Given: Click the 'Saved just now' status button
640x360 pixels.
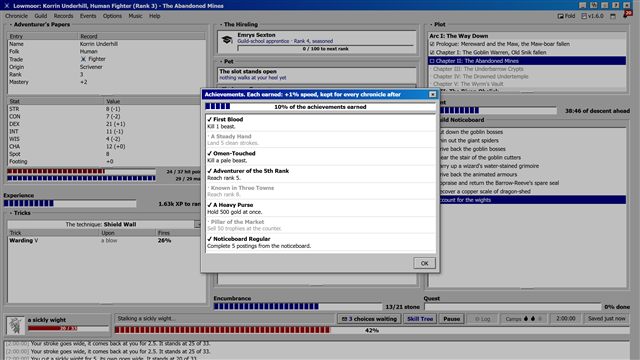Looking at the screenshot, I should (x=607, y=318).
